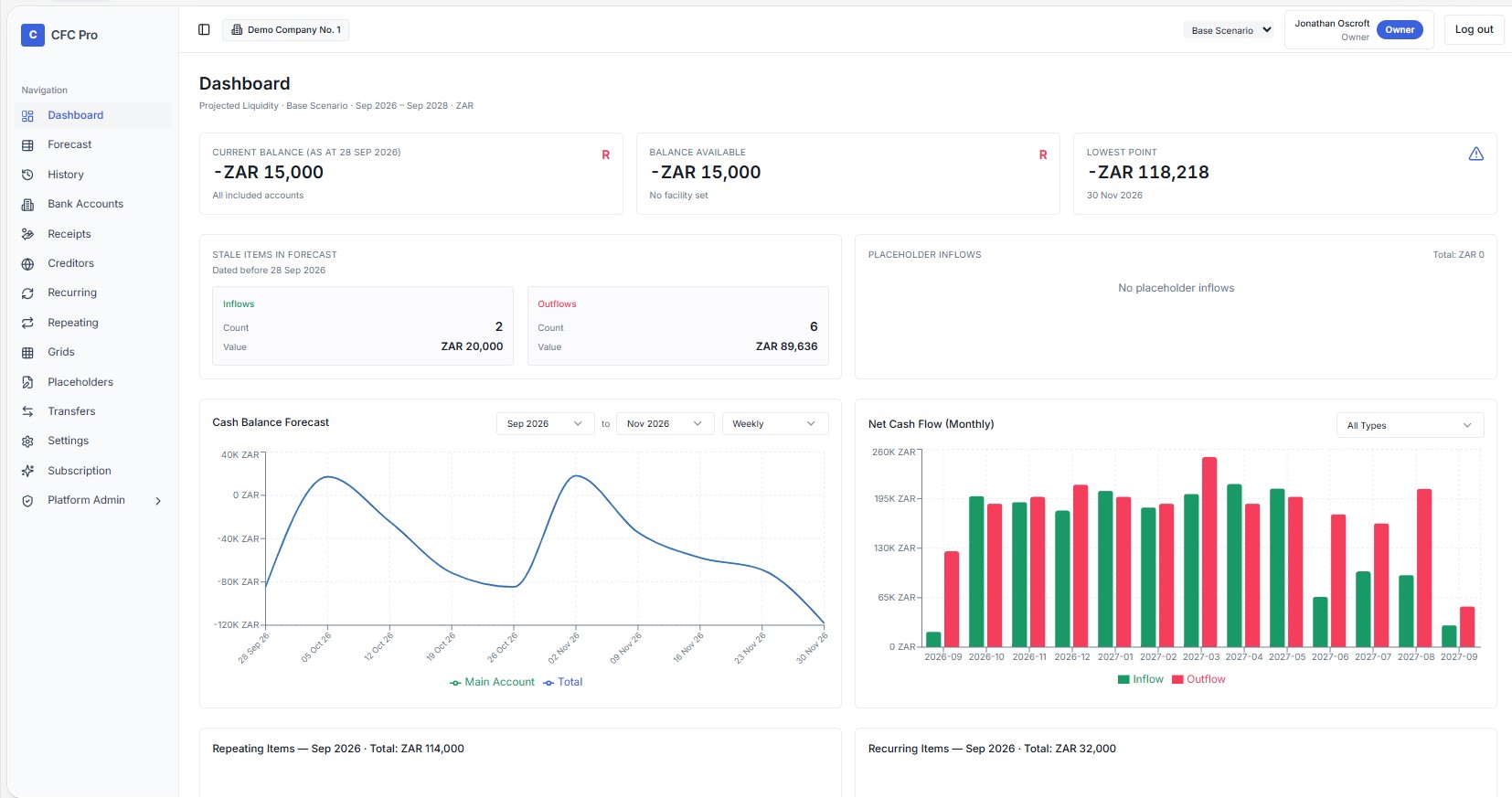Screen dimensions: 1512x798
Task: Click the Repeating loop icon
Action: point(27,323)
